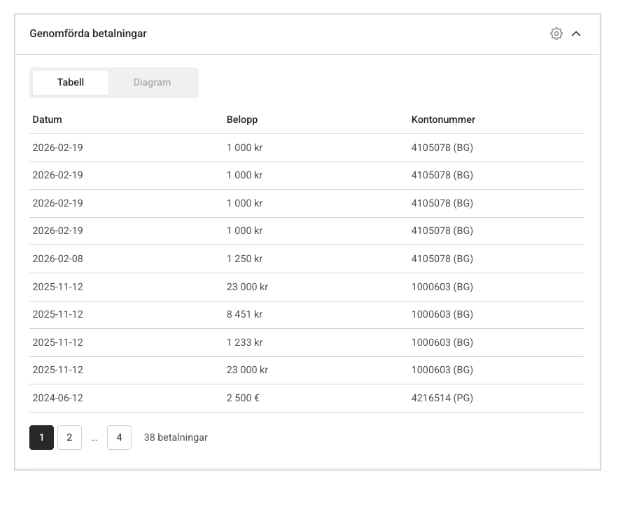Click account number 4216514 (PG)

442,398
